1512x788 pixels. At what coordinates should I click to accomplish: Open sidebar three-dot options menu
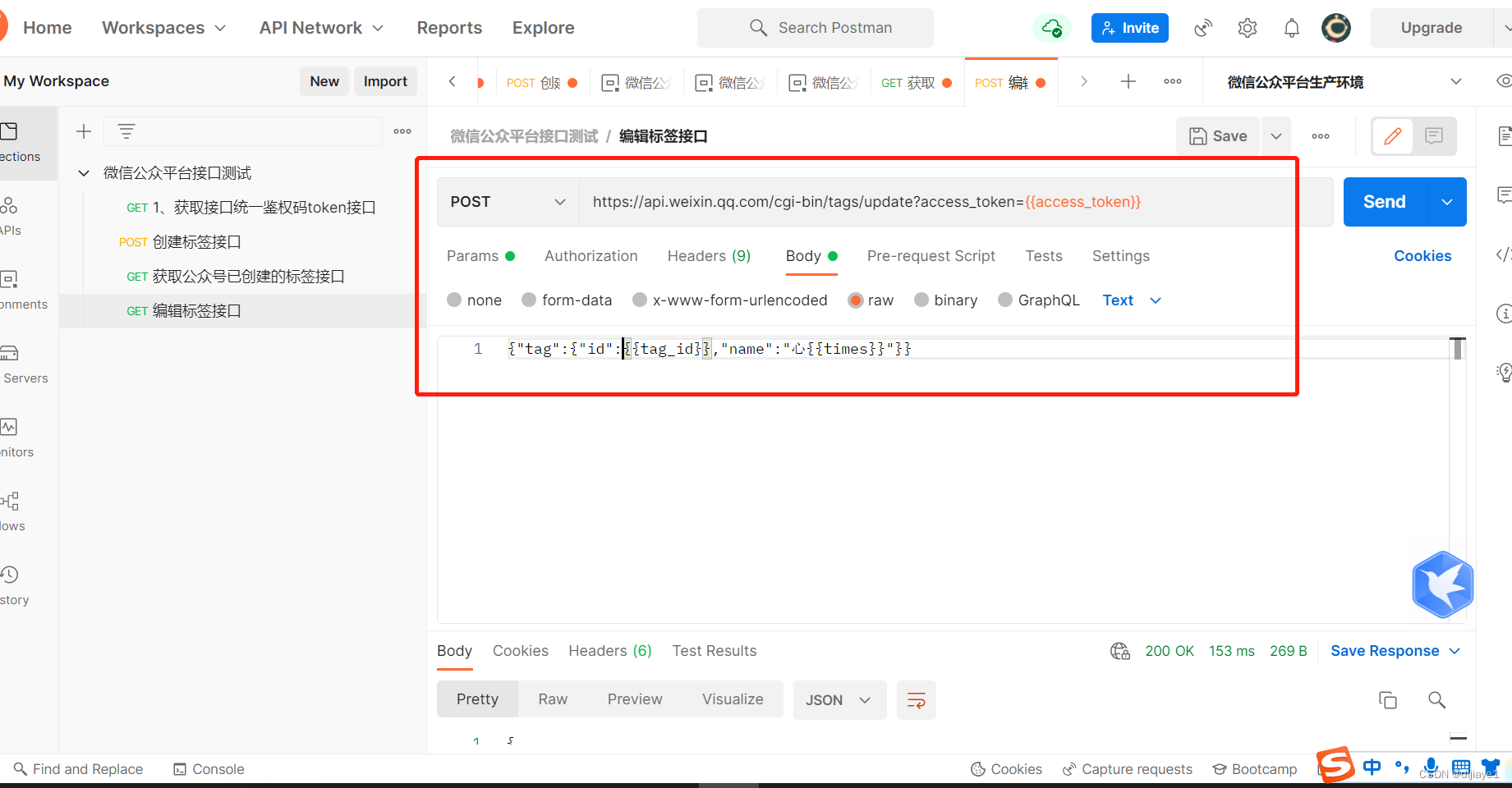[402, 131]
